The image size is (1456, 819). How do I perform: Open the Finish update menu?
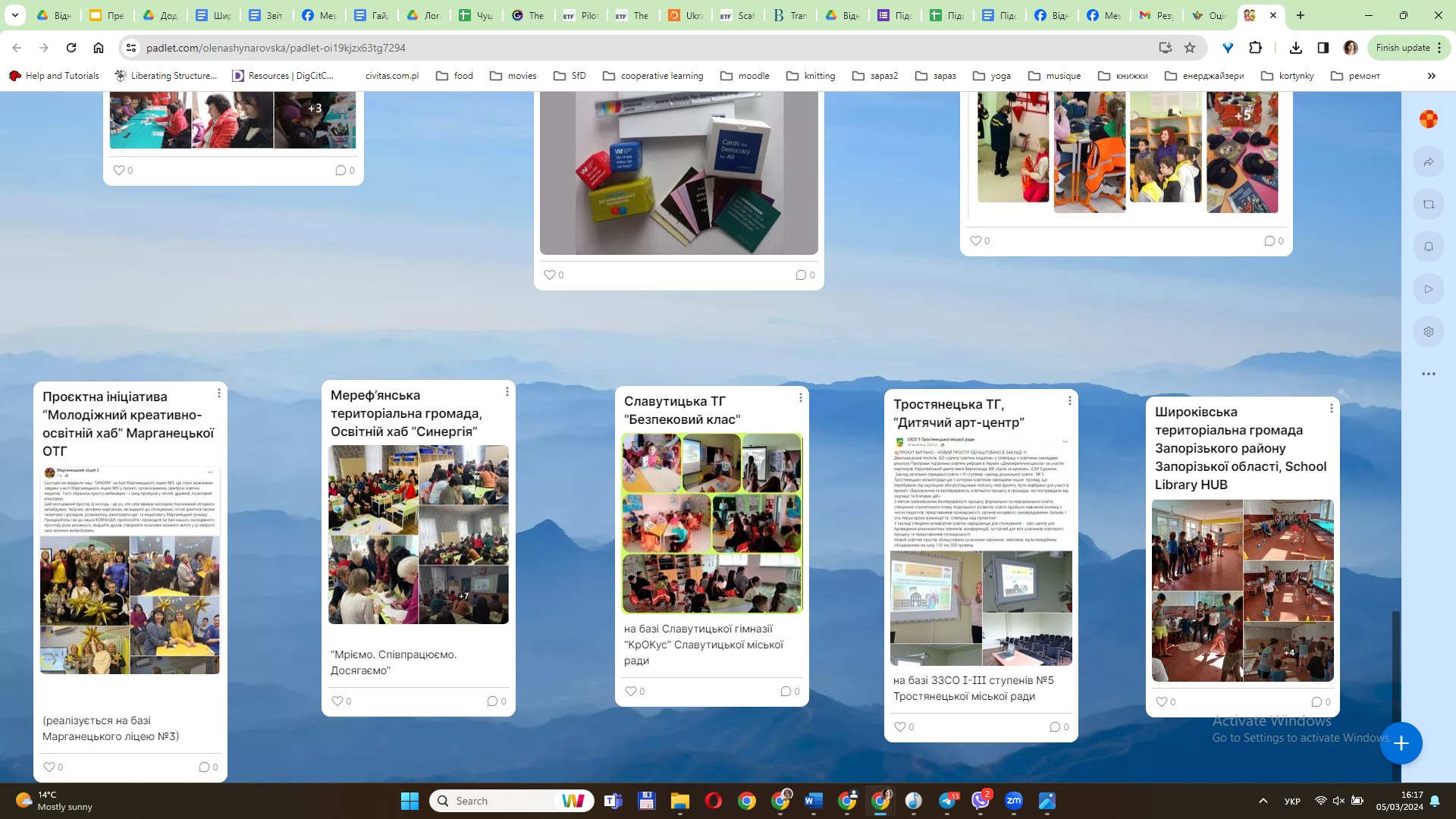[x=1408, y=48]
